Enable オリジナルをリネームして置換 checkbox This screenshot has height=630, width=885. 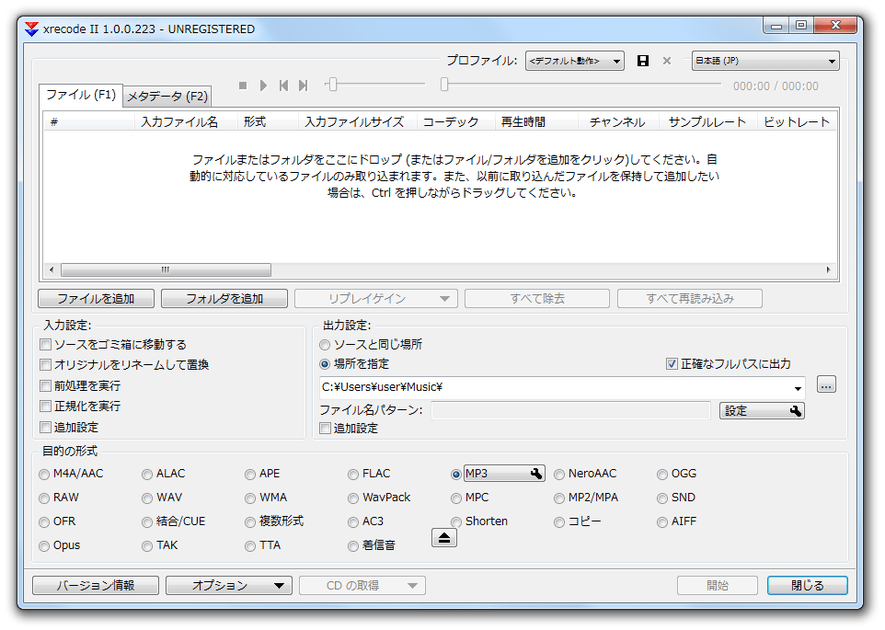pyautogui.click(x=46, y=365)
